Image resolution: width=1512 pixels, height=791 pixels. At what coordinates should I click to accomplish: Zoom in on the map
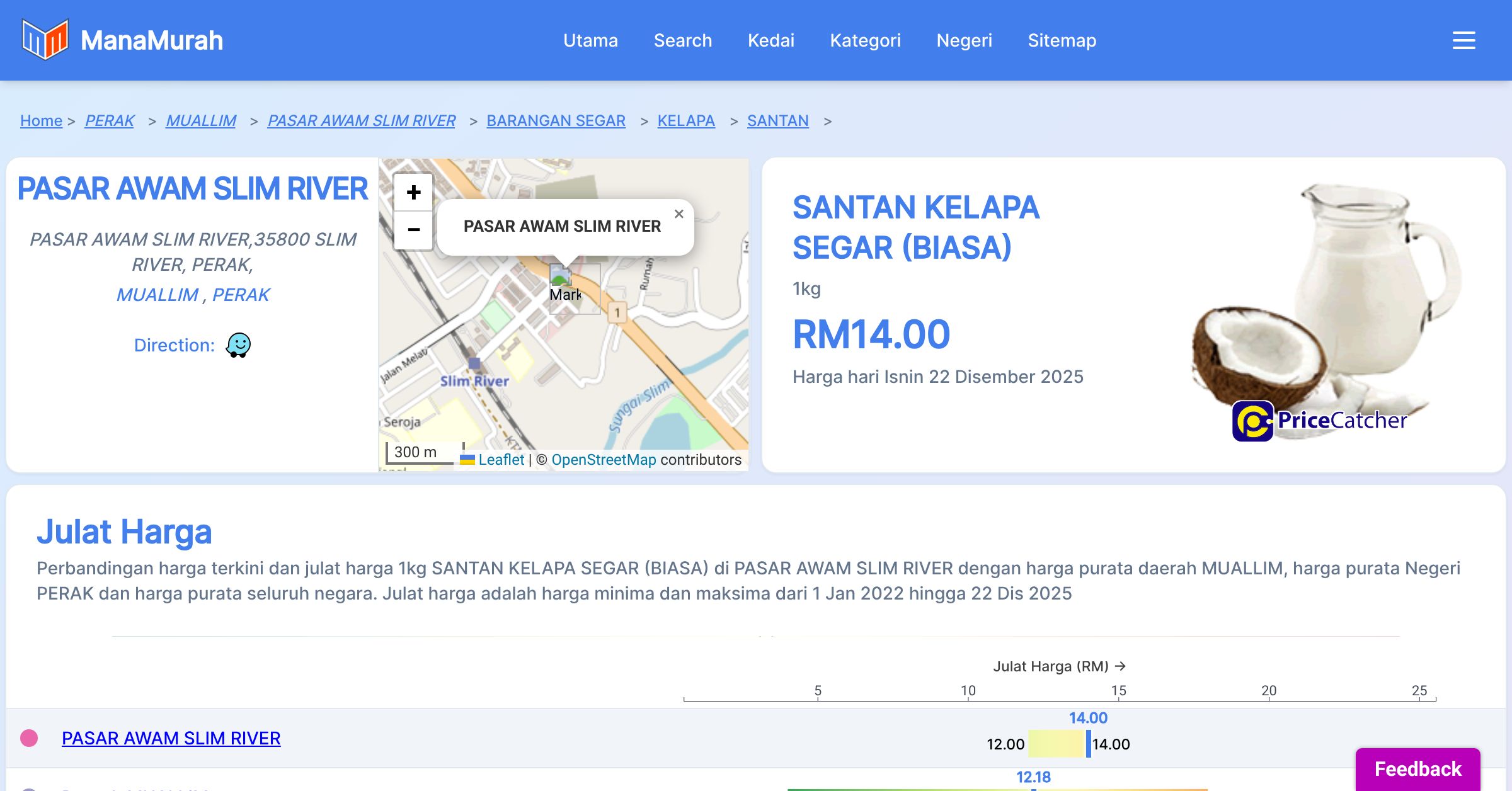pyautogui.click(x=413, y=193)
